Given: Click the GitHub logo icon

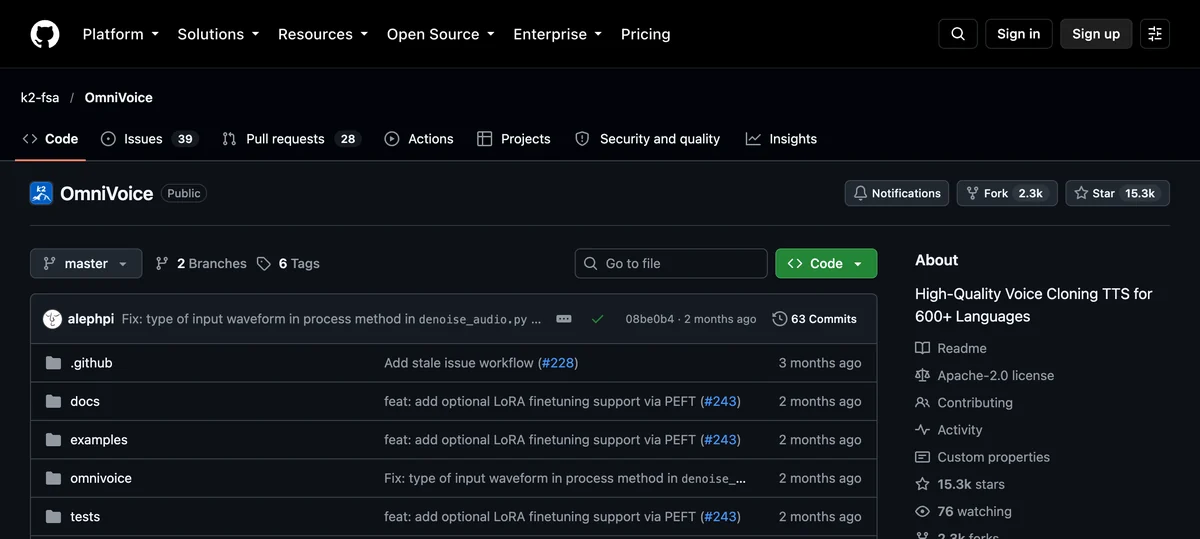Looking at the screenshot, I should pyautogui.click(x=45, y=34).
